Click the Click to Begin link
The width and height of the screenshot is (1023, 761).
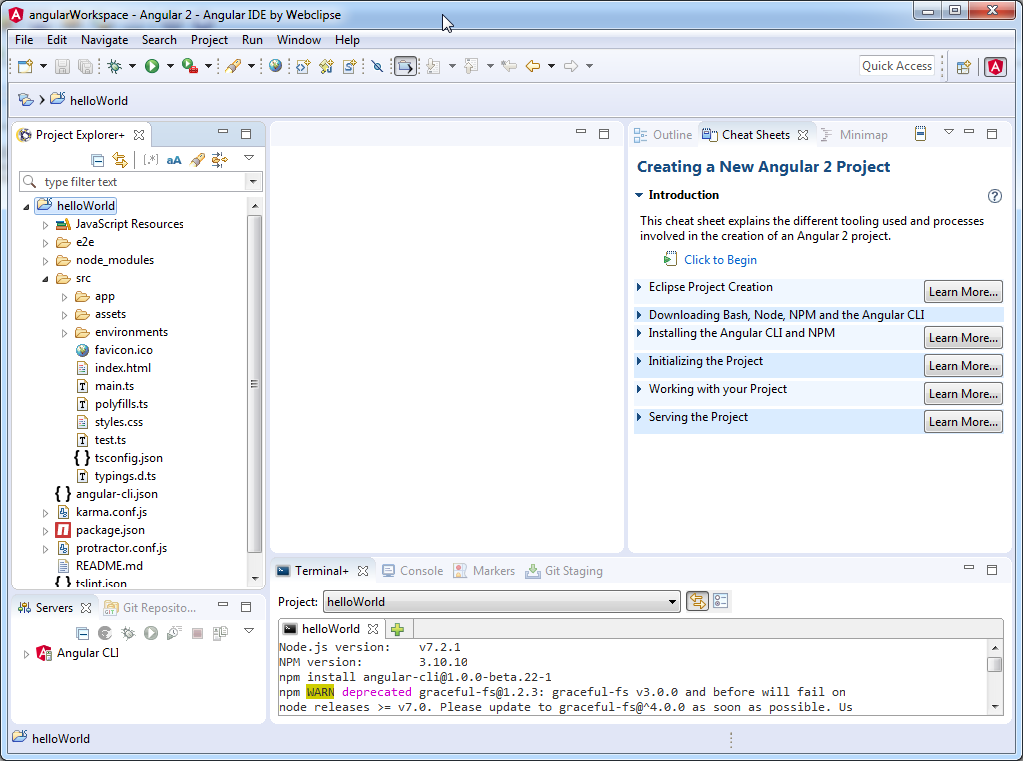tap(720, 260)
